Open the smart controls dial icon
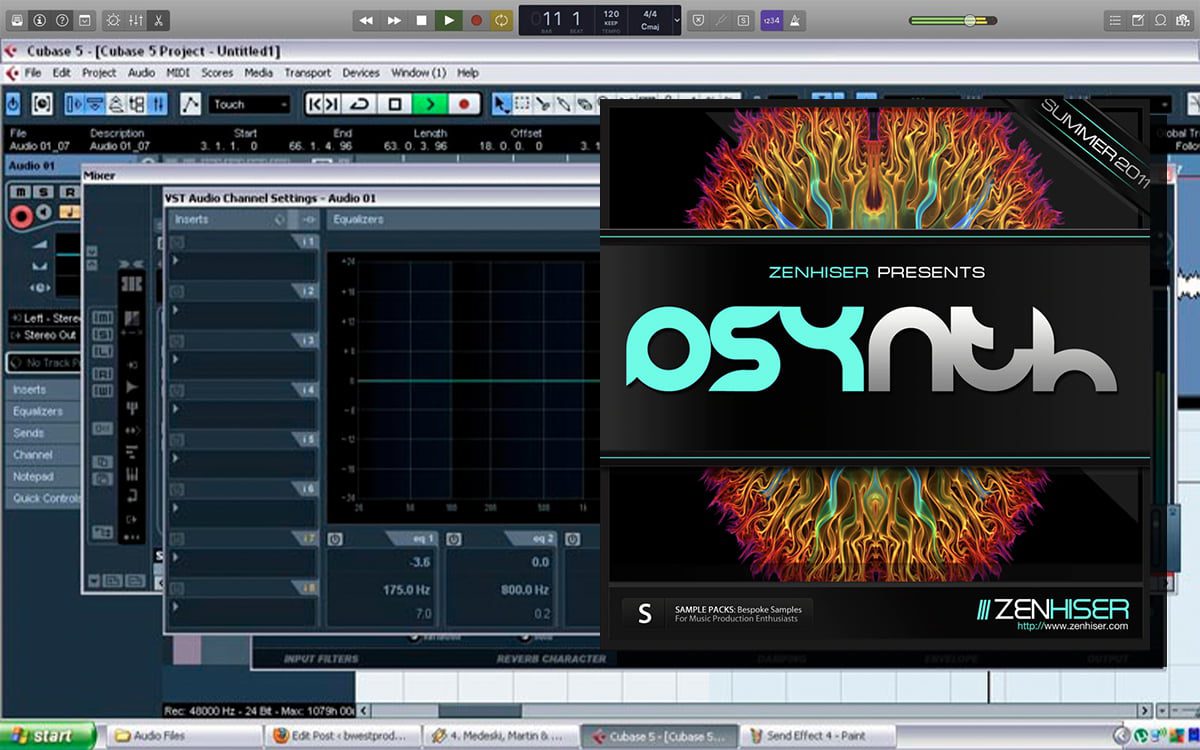Image resolution: width=1200 pixels, height=750 pixels. point(112,20)
